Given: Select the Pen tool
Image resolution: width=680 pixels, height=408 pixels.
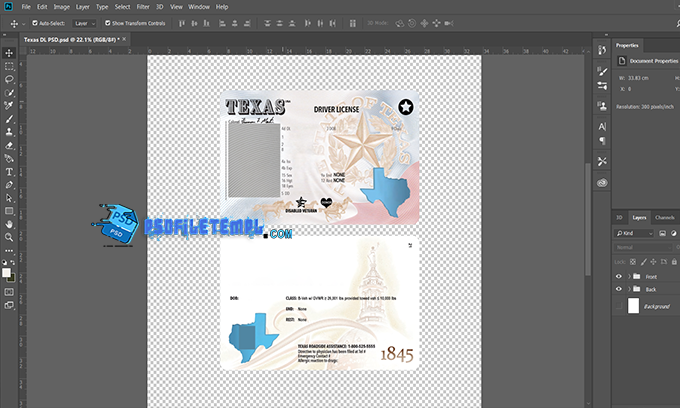Looking at the screenshot, I should pos(9,185).
